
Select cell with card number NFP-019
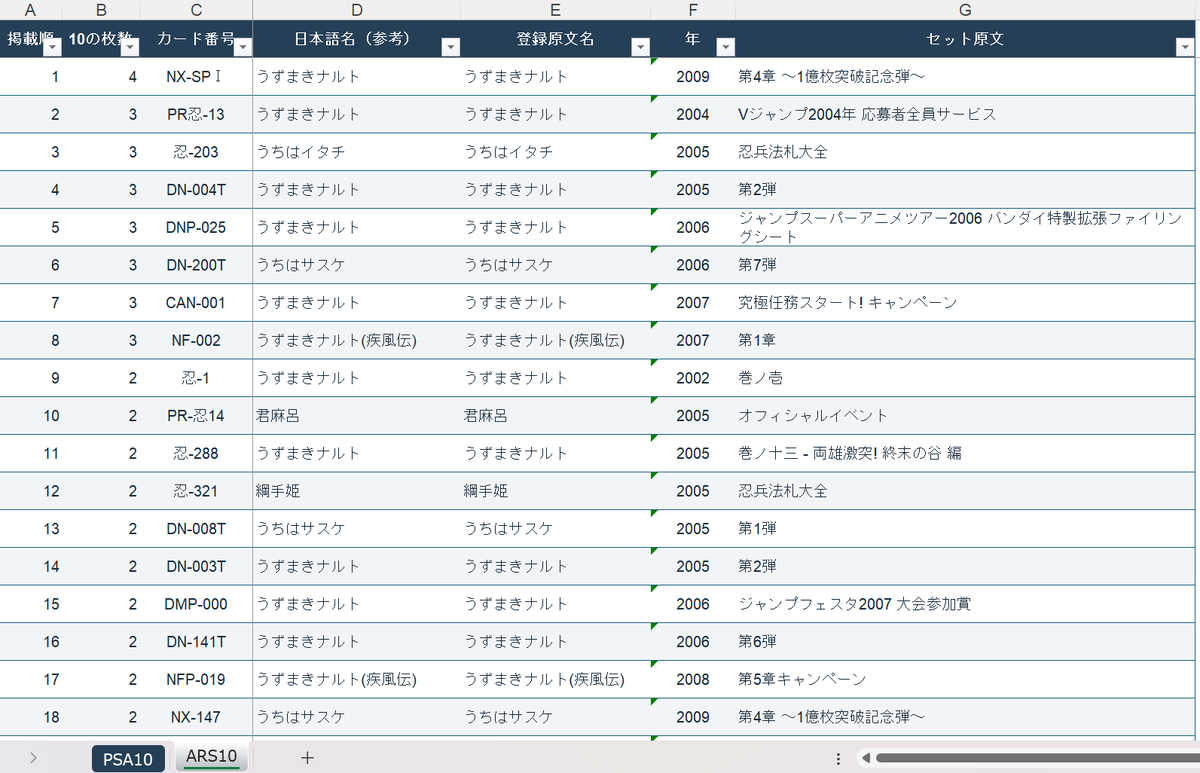pos(196,679)
